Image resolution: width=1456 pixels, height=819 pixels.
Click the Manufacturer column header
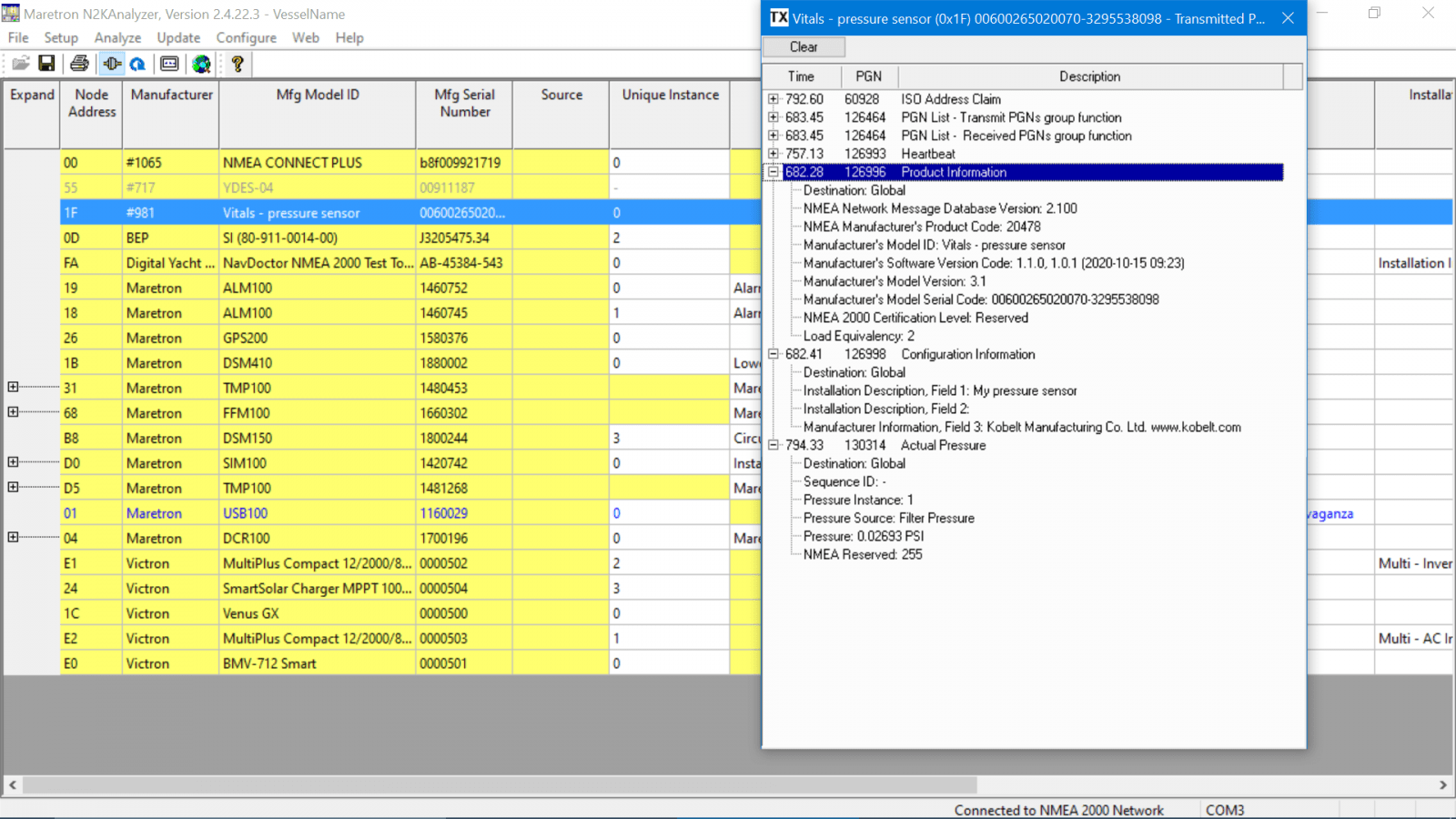pyautogui.click(x=171, y=95)
